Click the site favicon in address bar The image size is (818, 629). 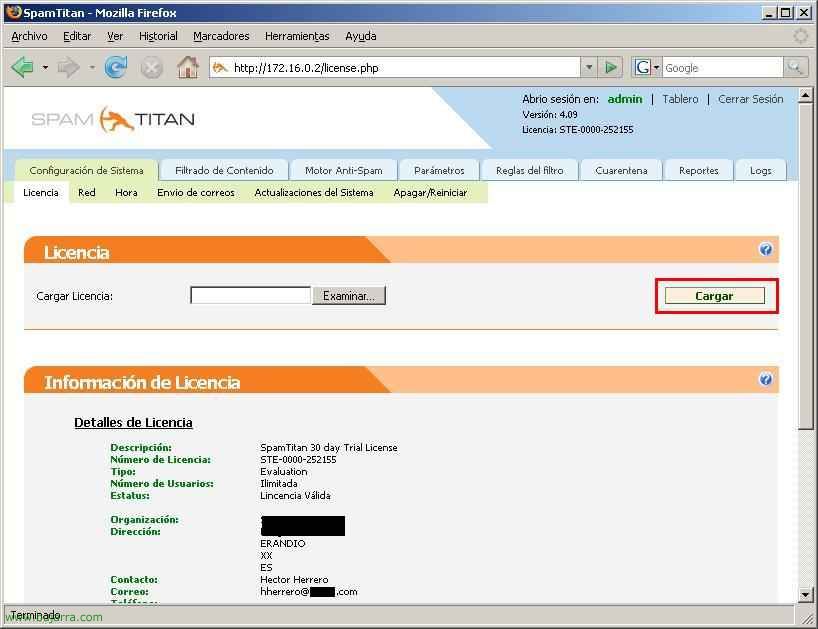point(220,68)
